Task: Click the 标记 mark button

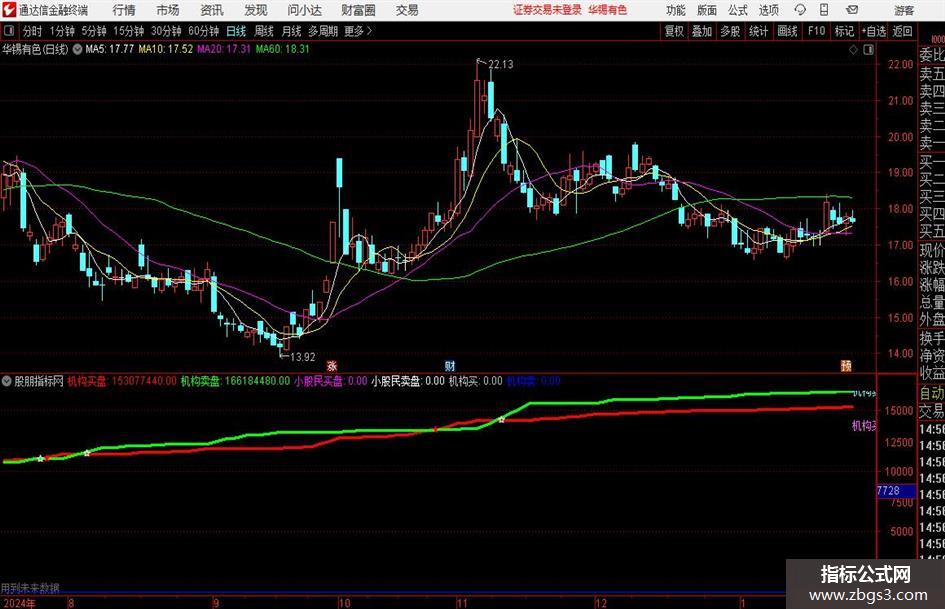Action: coord(844,31)
